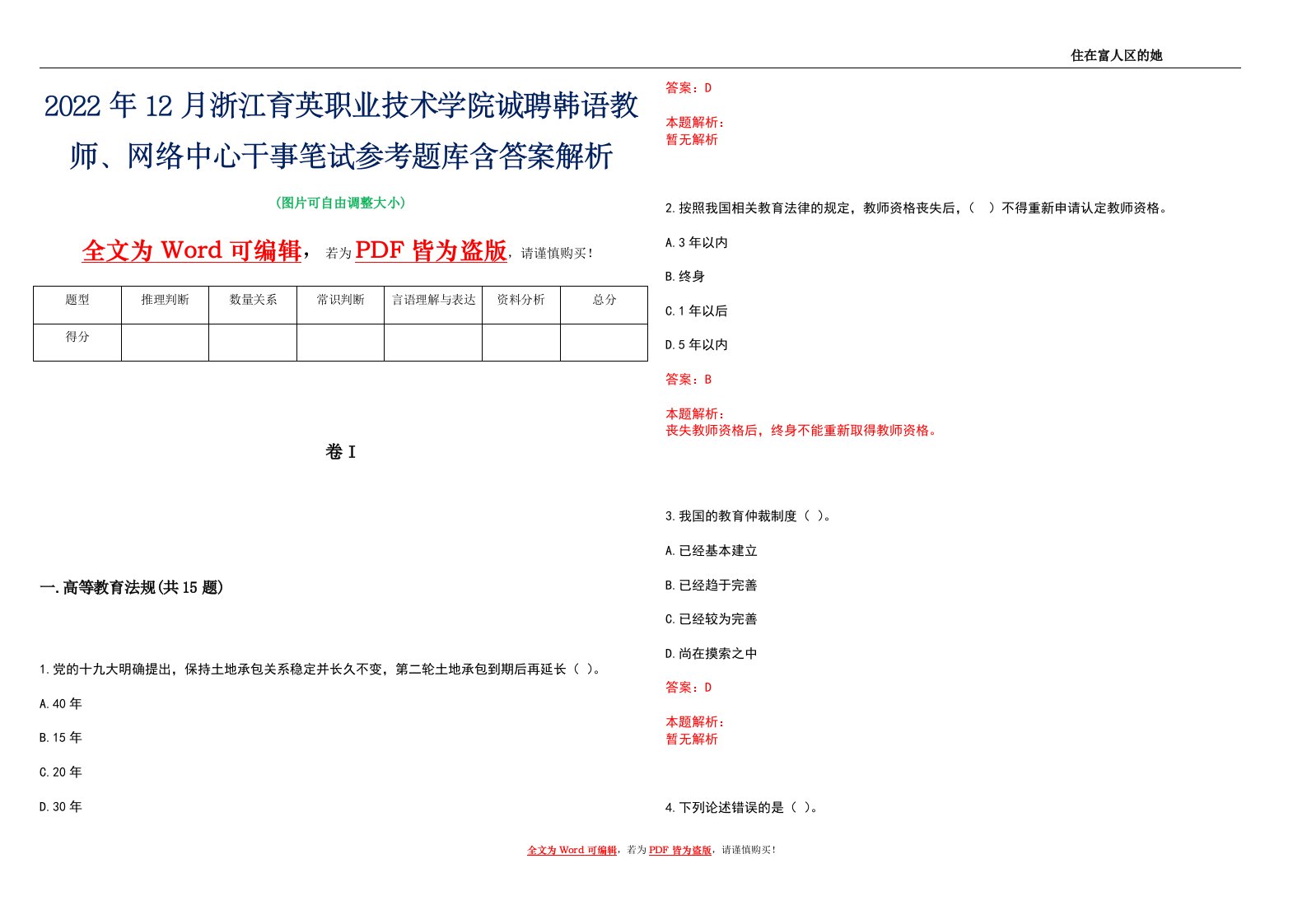Select the explanation 丧失教师资格后,终身不能重新取得教师资格

tap(802, 431)
